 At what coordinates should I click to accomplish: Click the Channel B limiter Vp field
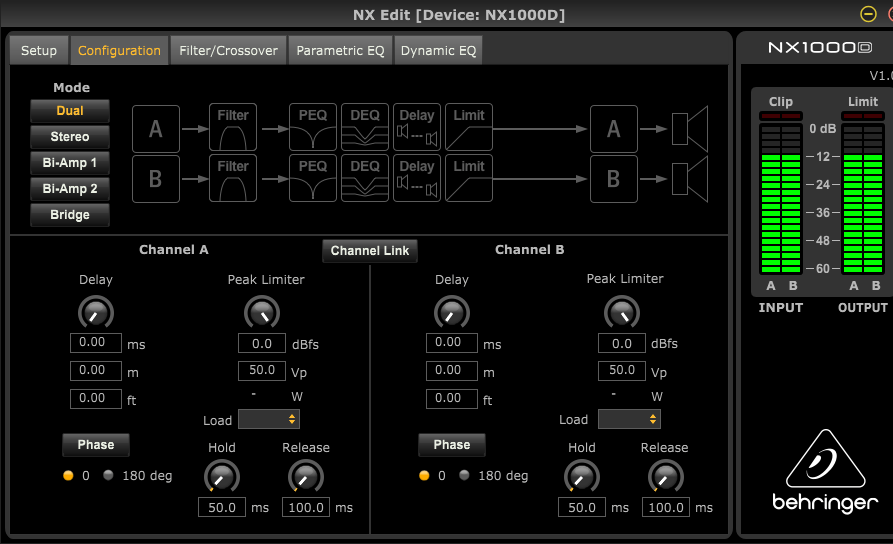[x=622, y=370]
